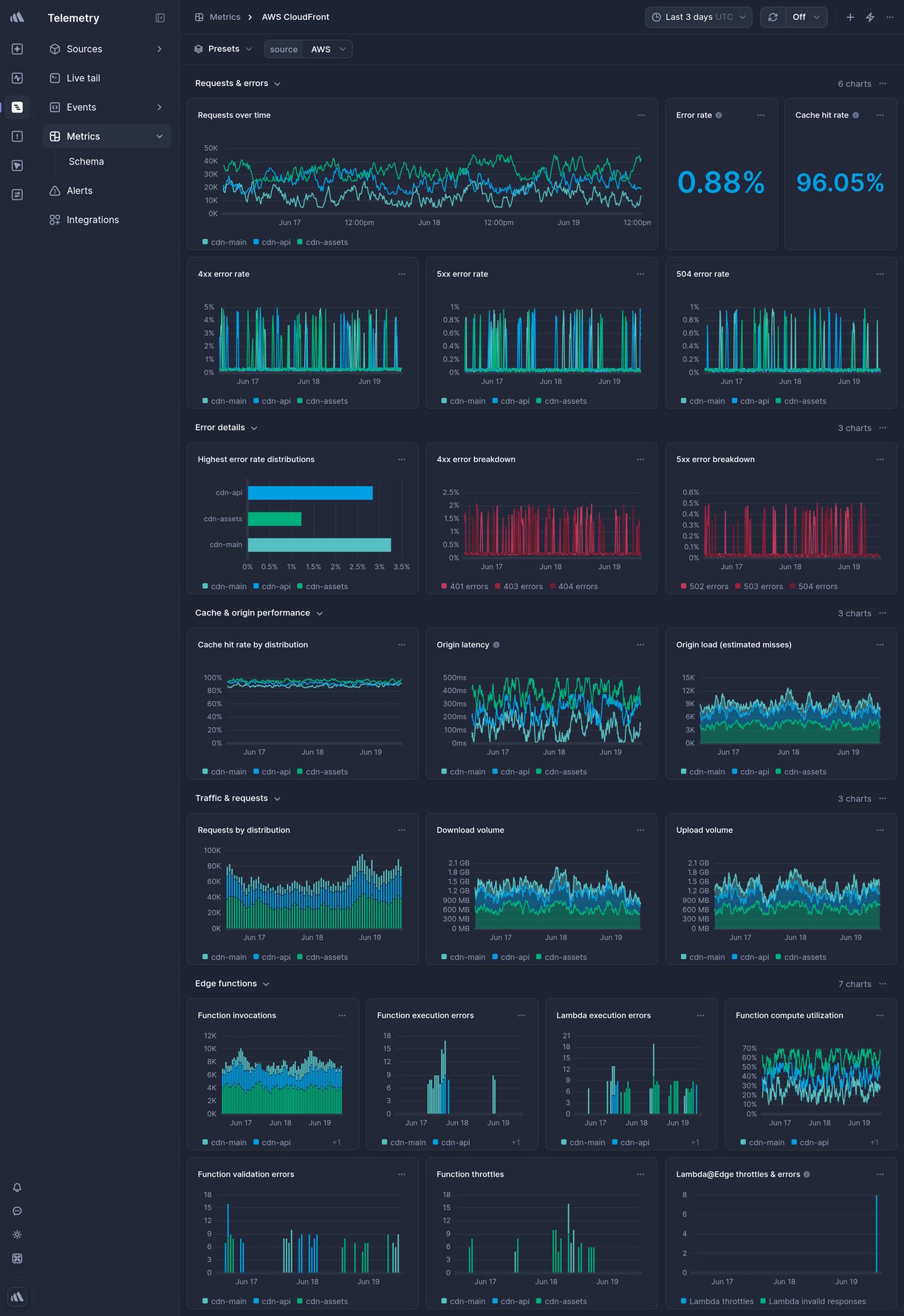Open the lightning bolt quick actions icon
This screenshot has height=1316, width=904.
870,17
